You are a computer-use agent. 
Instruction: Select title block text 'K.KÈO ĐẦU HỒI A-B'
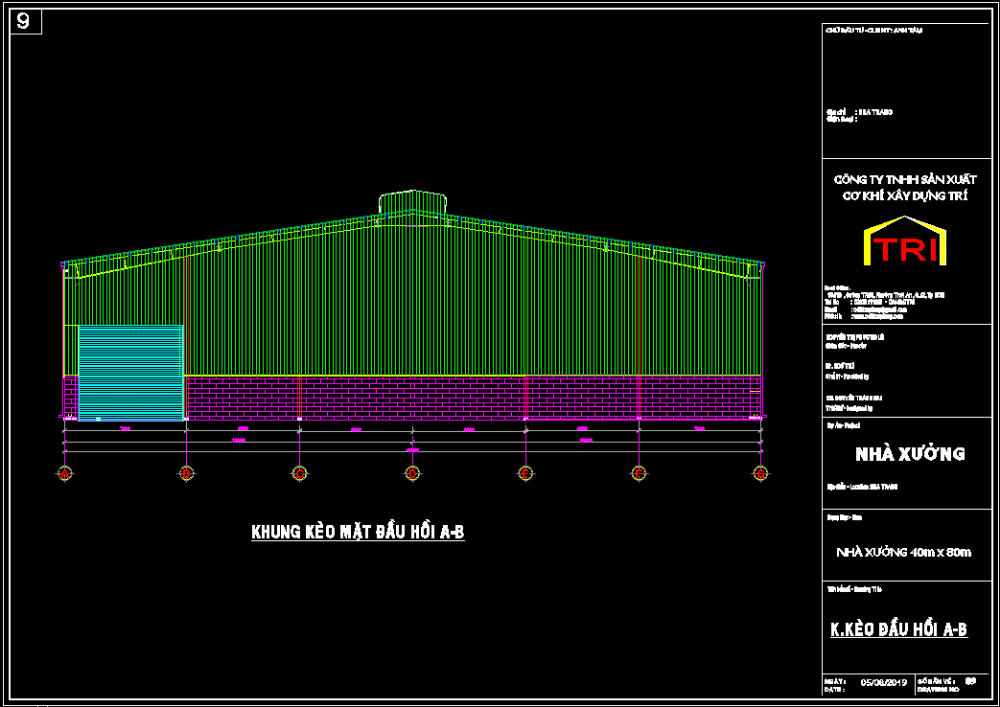click(x=899, y=630)
